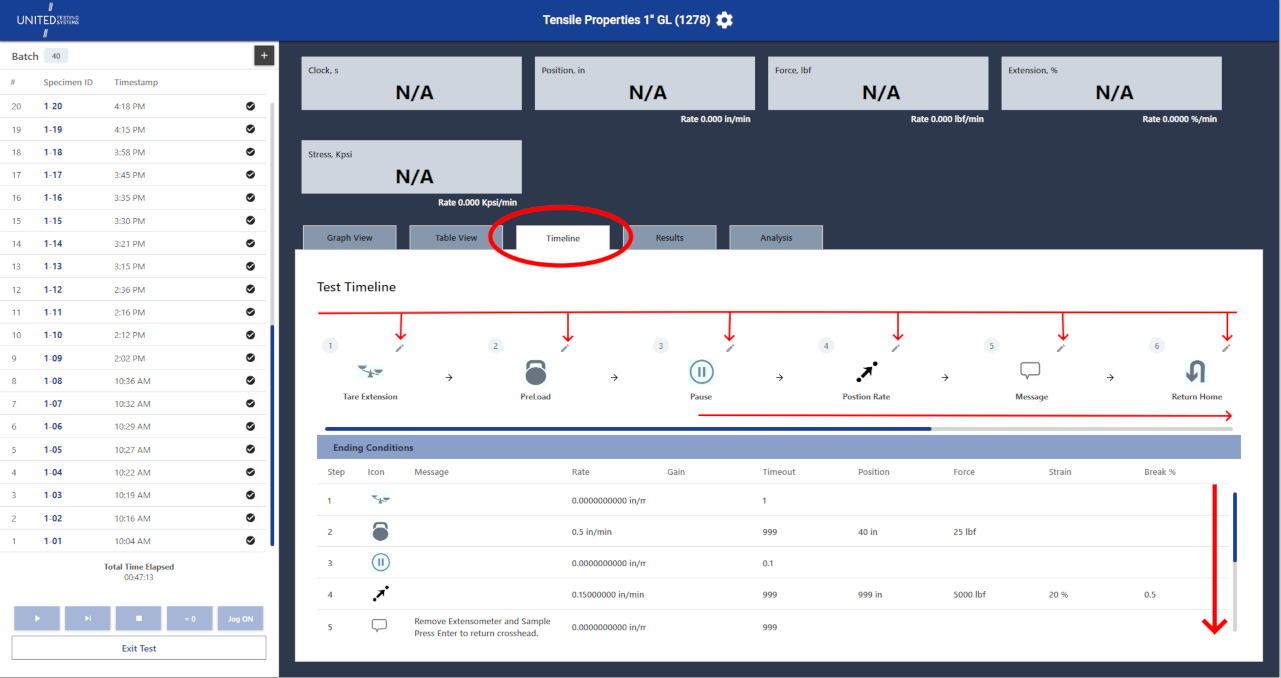The image size is (1281, 678).
Task: Click the Exit Test button
Action: point(139,648)
